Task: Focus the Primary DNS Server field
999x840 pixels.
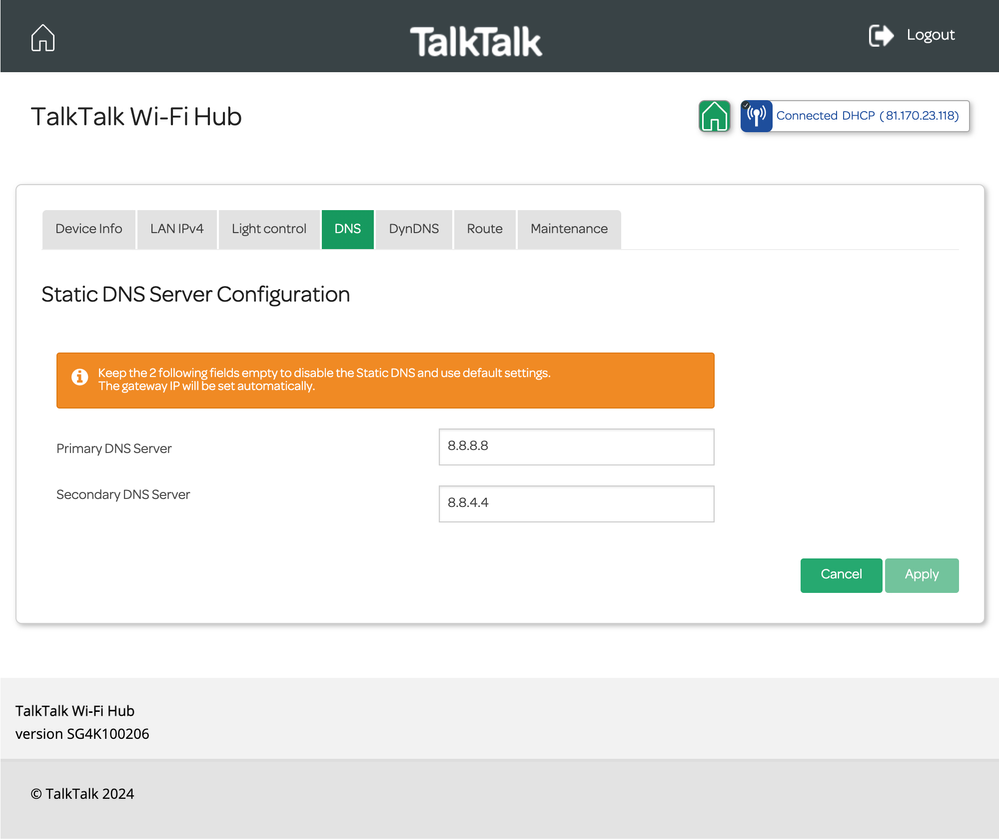Action: click(576, 447)
